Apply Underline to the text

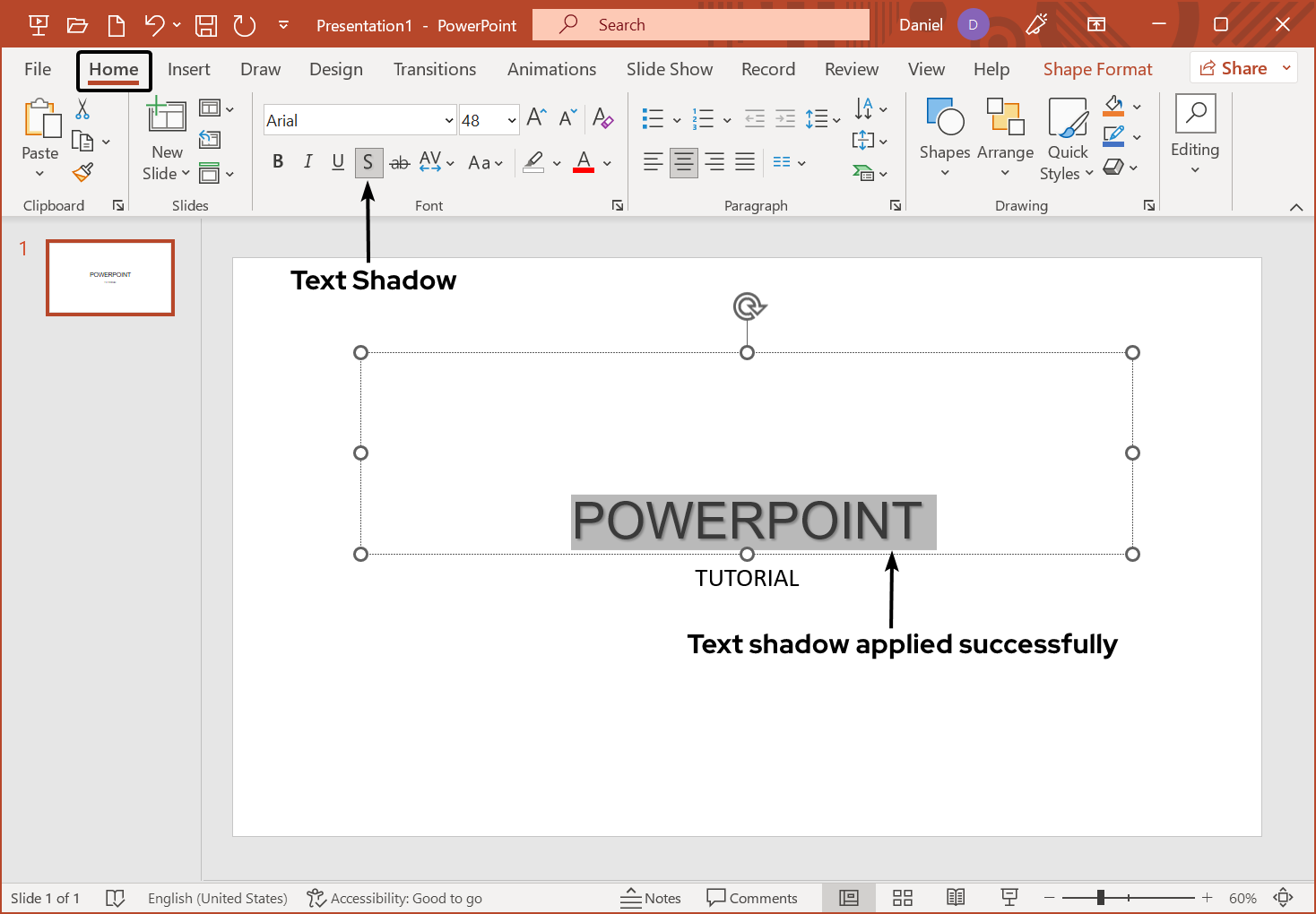click(x=338, y=162)
